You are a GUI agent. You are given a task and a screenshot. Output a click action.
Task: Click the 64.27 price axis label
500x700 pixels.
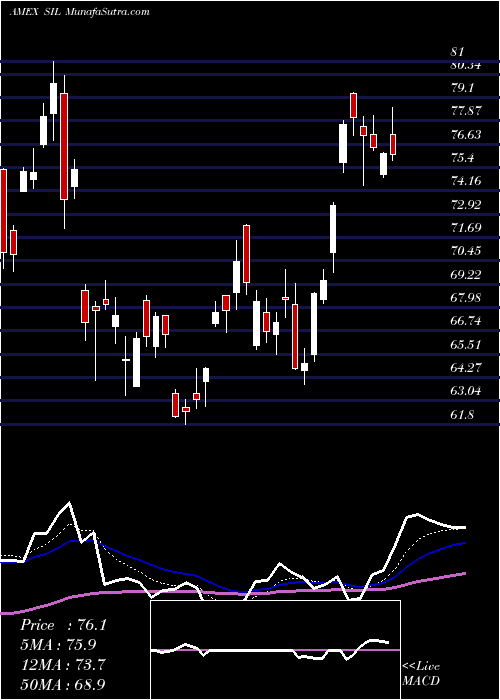[x=466, y=368]
